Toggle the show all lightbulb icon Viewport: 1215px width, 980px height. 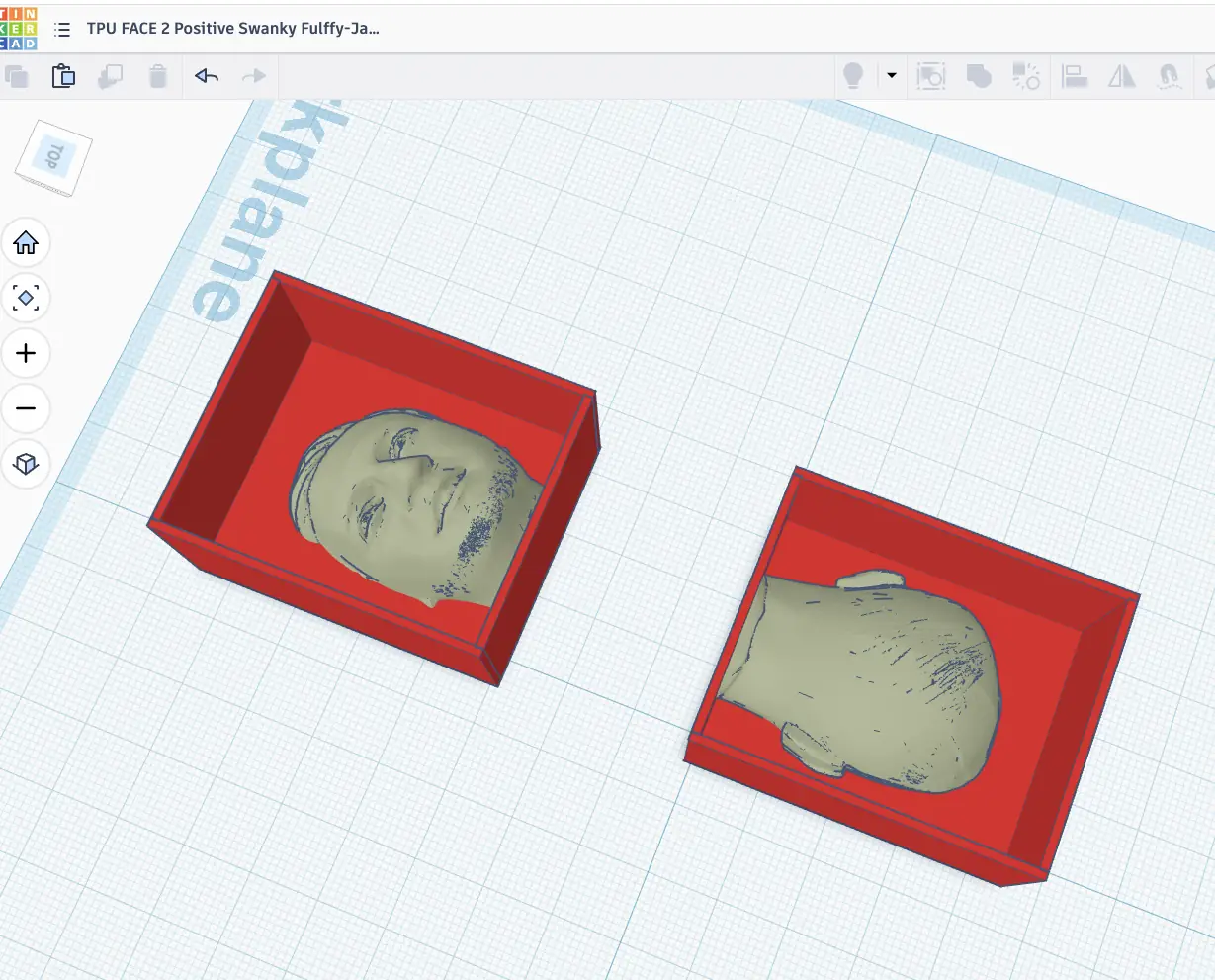coord(853,76)
